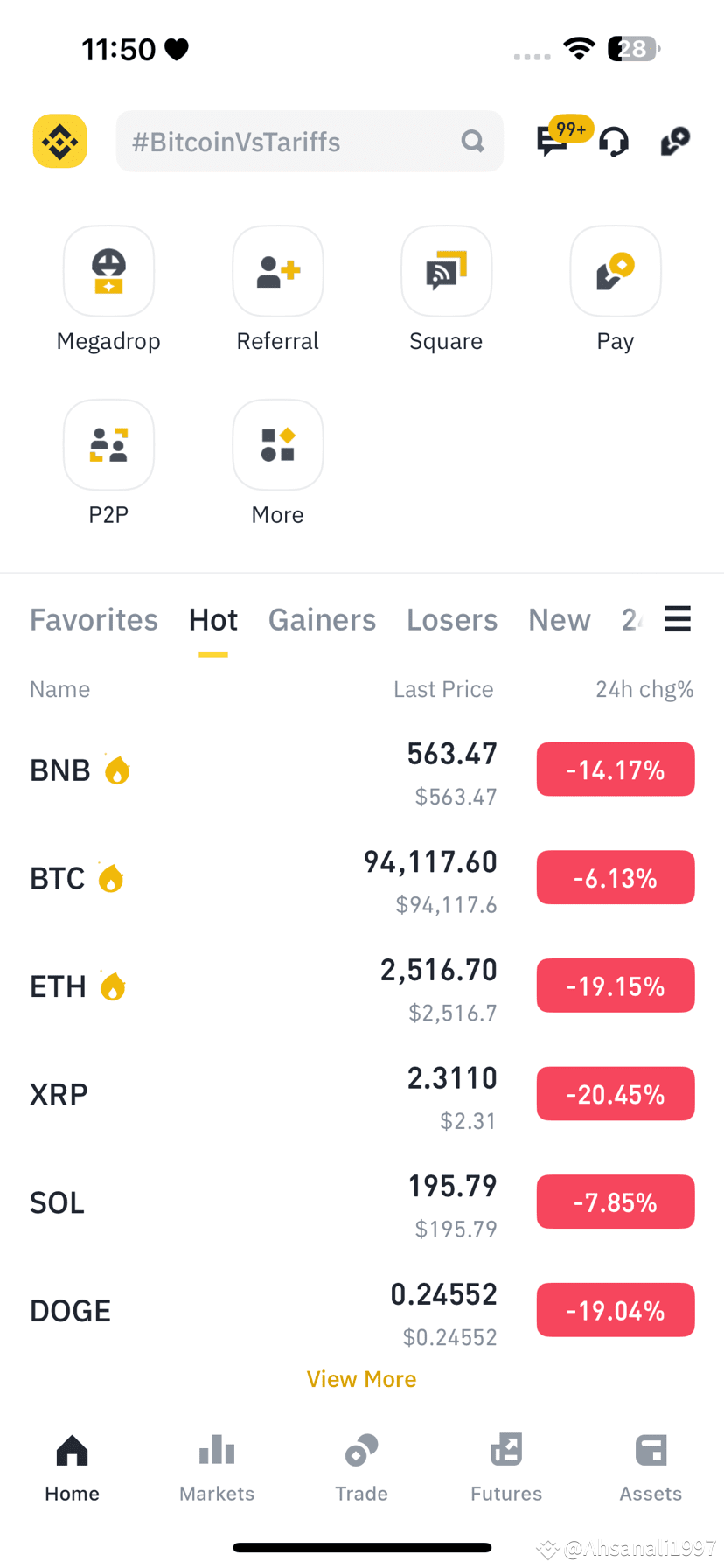
Task: Click the #BitcoinVsTariffs search field
Action: point(310,141)
